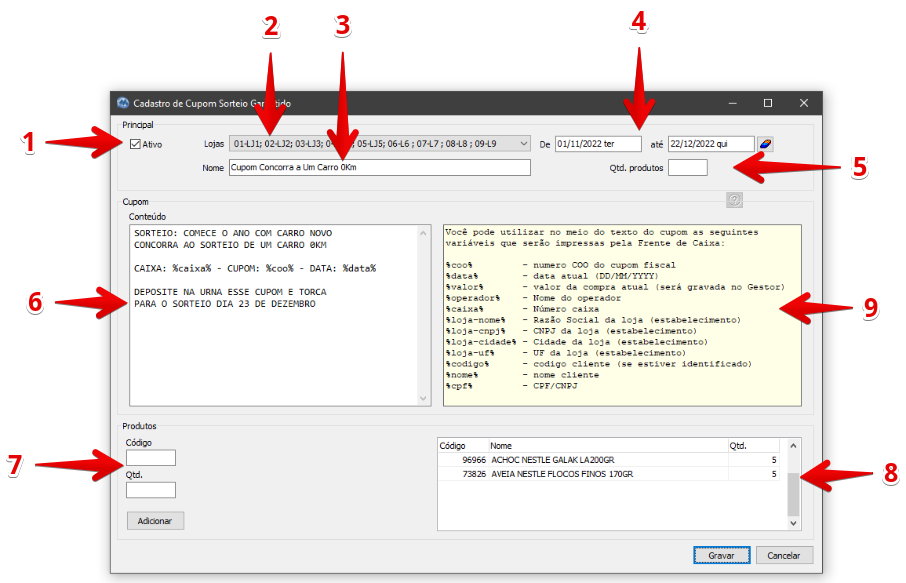This screenshot has height=583, width=906.
Task: Click the Código product input field
Action: tap(151, 458)
